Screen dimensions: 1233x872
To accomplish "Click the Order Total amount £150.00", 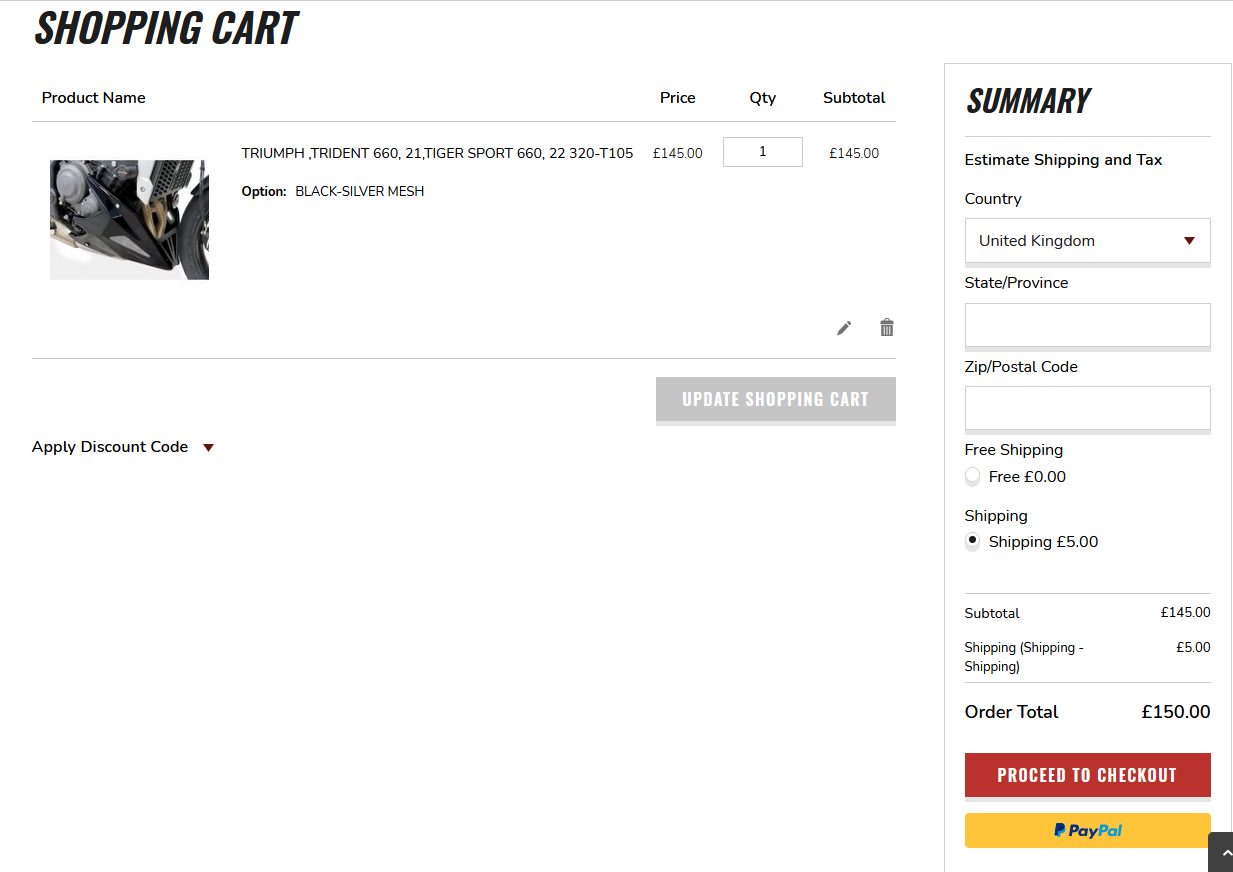I will point(1175,712).
